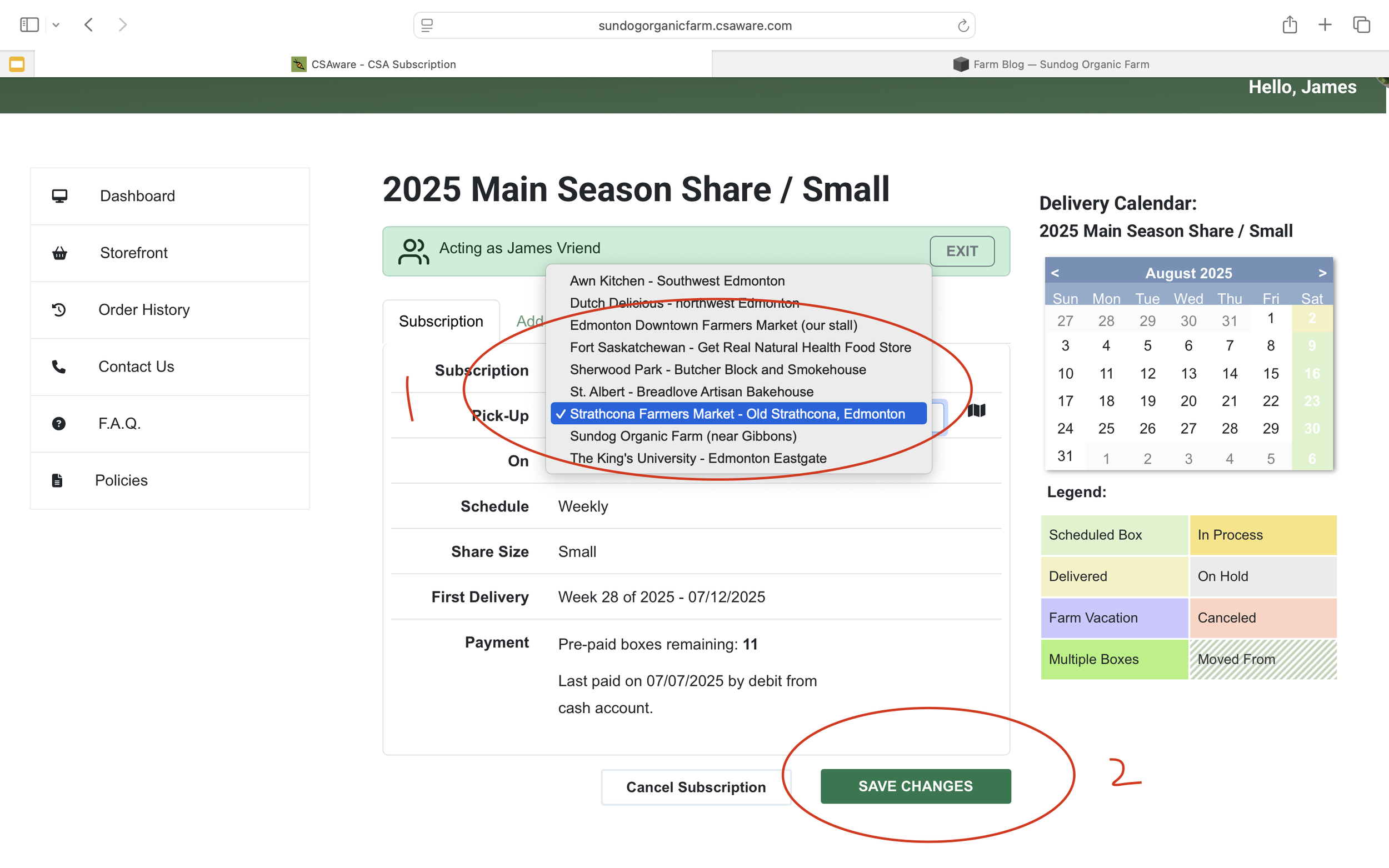Click the Policies document icon
Viewport: 1389px width, 868px height.
pyautogui.click(x=57, y=480)
